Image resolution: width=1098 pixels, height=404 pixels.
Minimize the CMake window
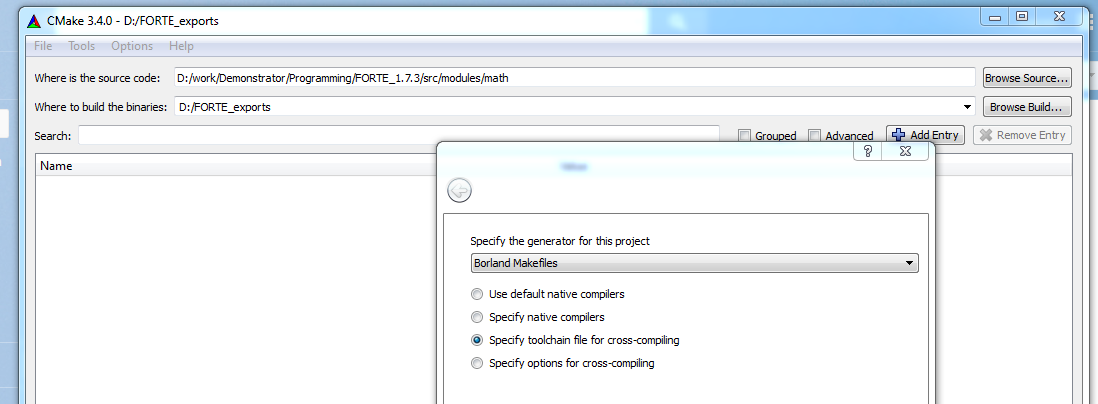(995, 18)
